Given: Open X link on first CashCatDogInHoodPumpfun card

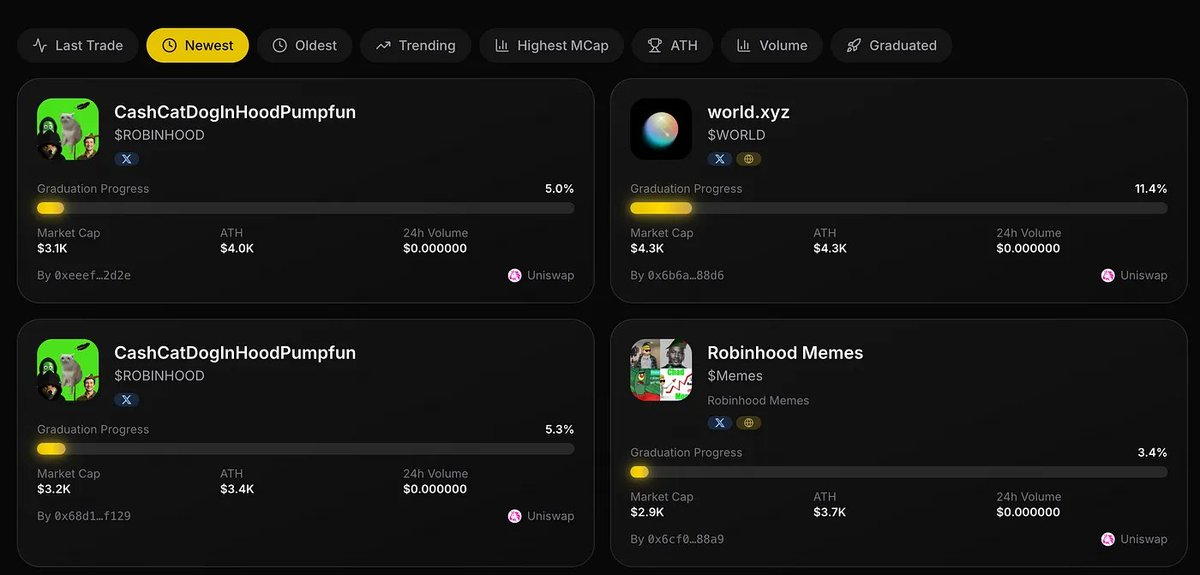Looking at the screenshot, I should pos(126,158).
